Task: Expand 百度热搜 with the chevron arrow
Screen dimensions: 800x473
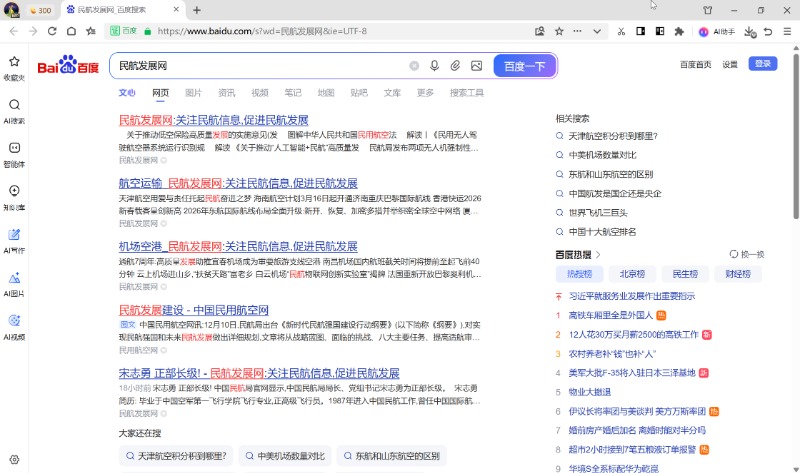Action: pos(598,255)
